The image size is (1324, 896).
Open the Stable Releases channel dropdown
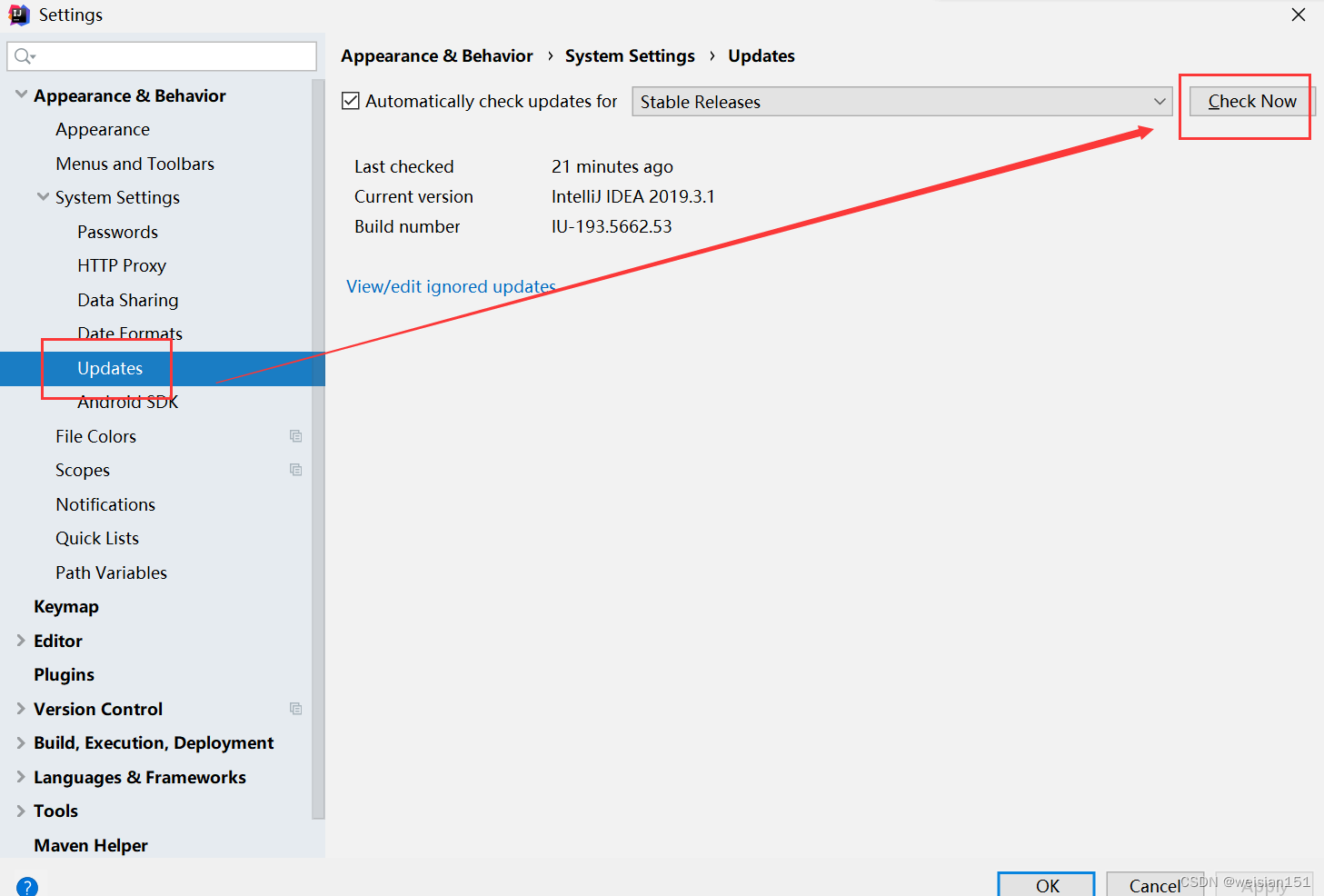coord(902,102)
